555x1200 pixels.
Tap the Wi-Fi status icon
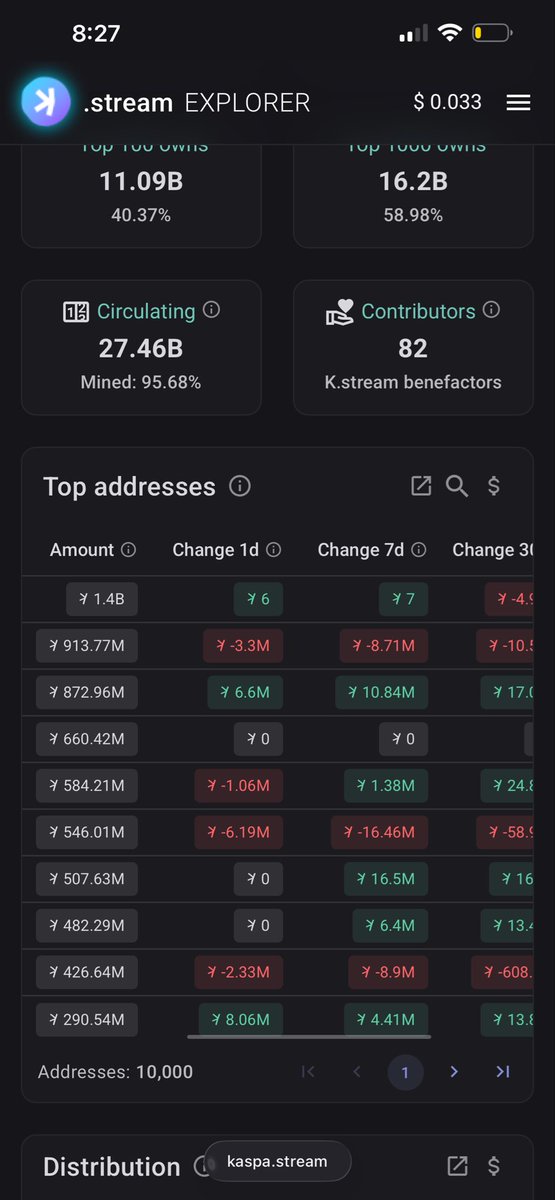(449, 33)
